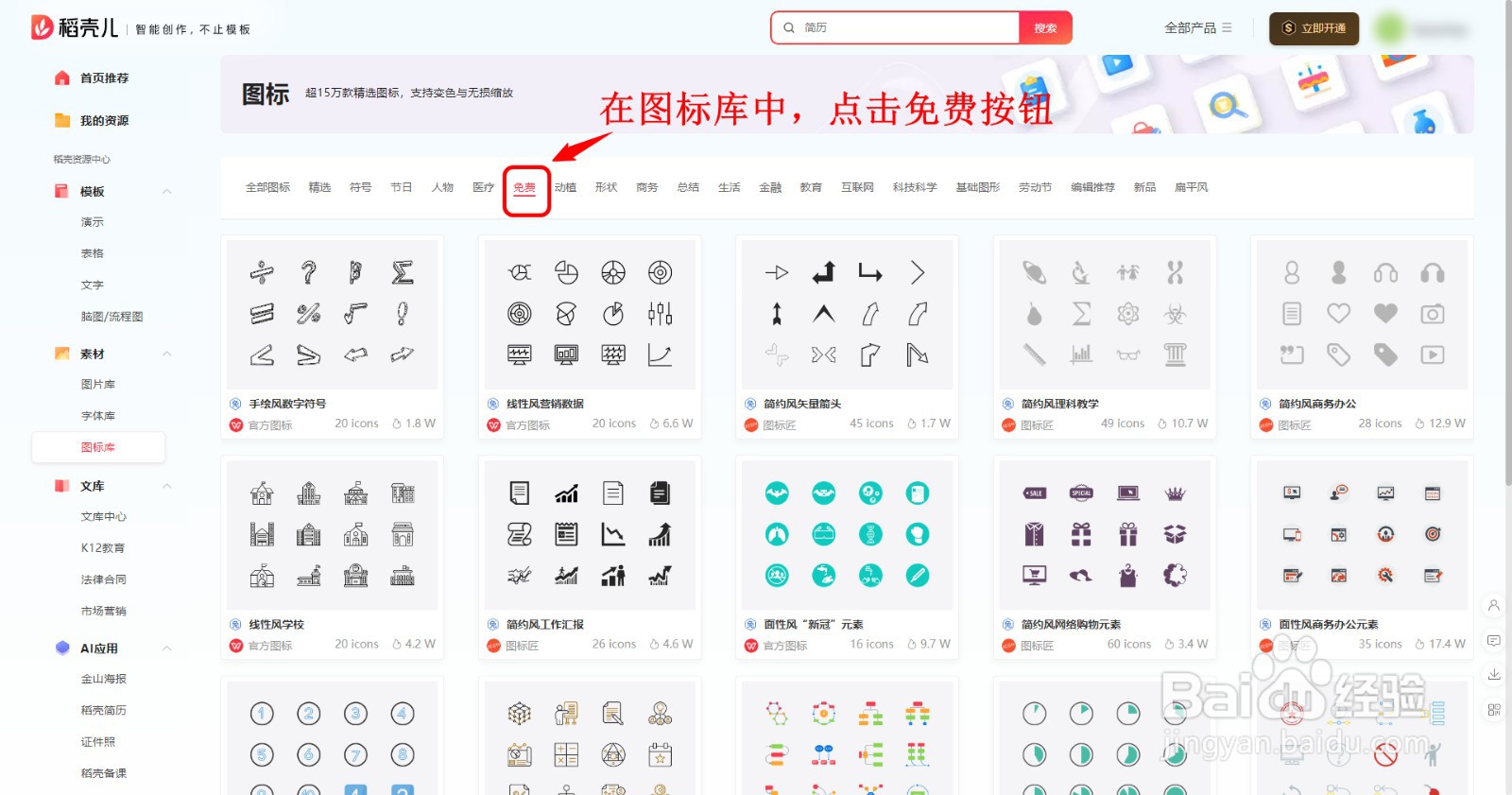Click crown icon in 简约风网络购物元素 set
Screen dimensions: 1512x795
coord(1176,493)
